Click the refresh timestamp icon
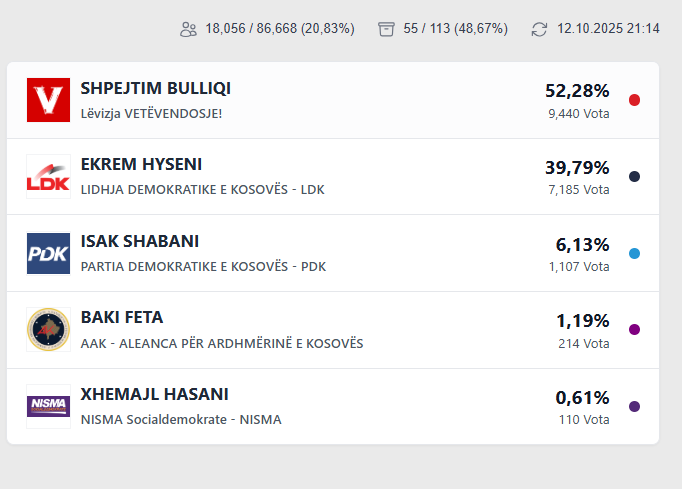Viewport: 682px width, 489px height. (x=540, y=29)
